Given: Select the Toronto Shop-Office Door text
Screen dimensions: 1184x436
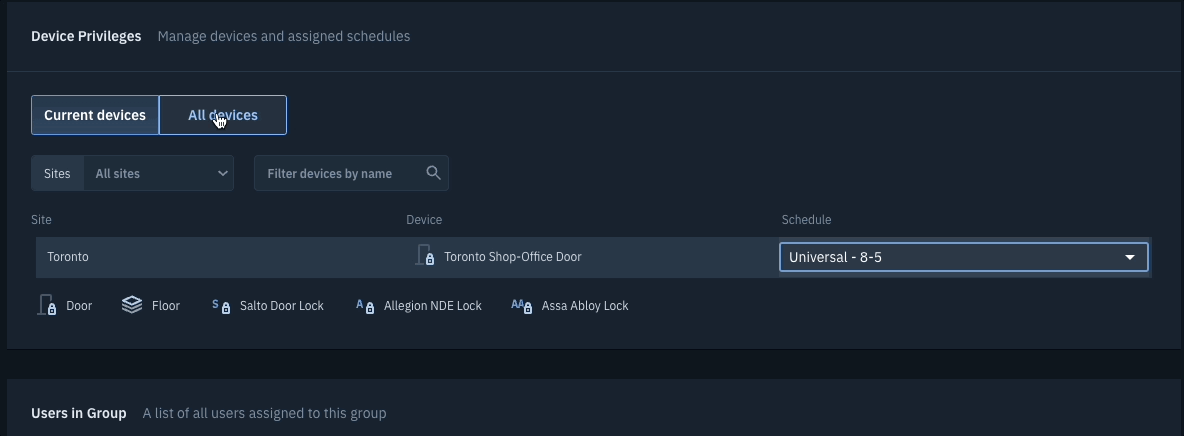Looking at the screenshot, I should tap(513, 257).
